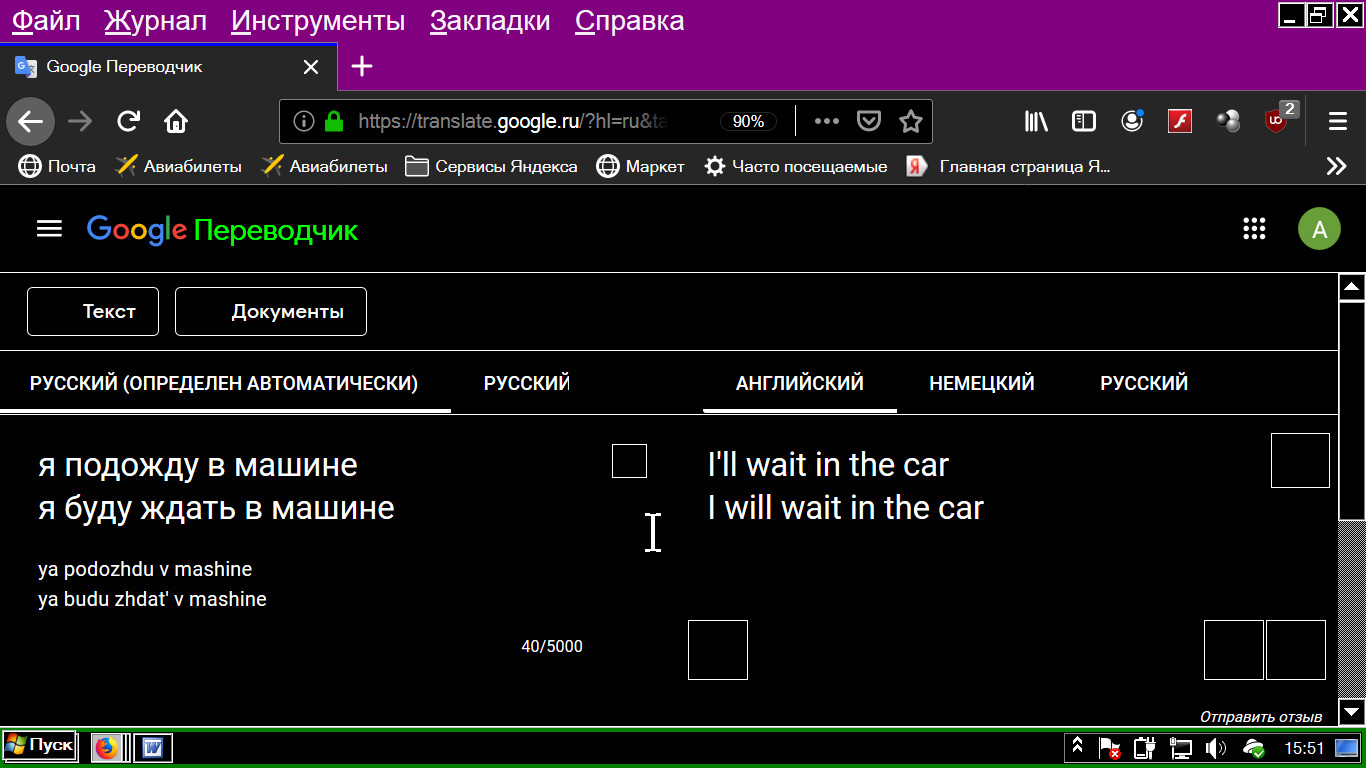This screenshot has width=1366, height=768.
Task: Open the Главная страница Я... bookmark
Action: (1008, 167)
